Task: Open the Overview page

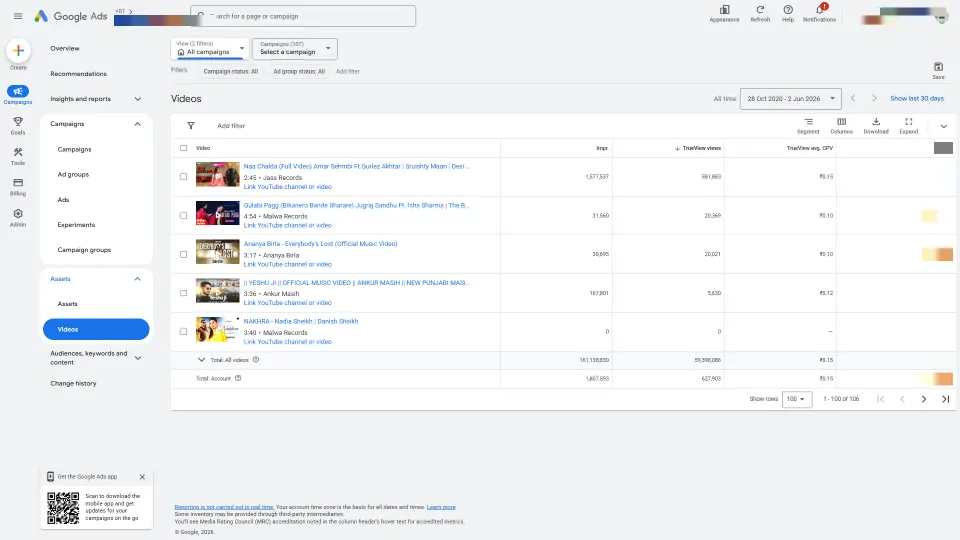Action: 65,48
